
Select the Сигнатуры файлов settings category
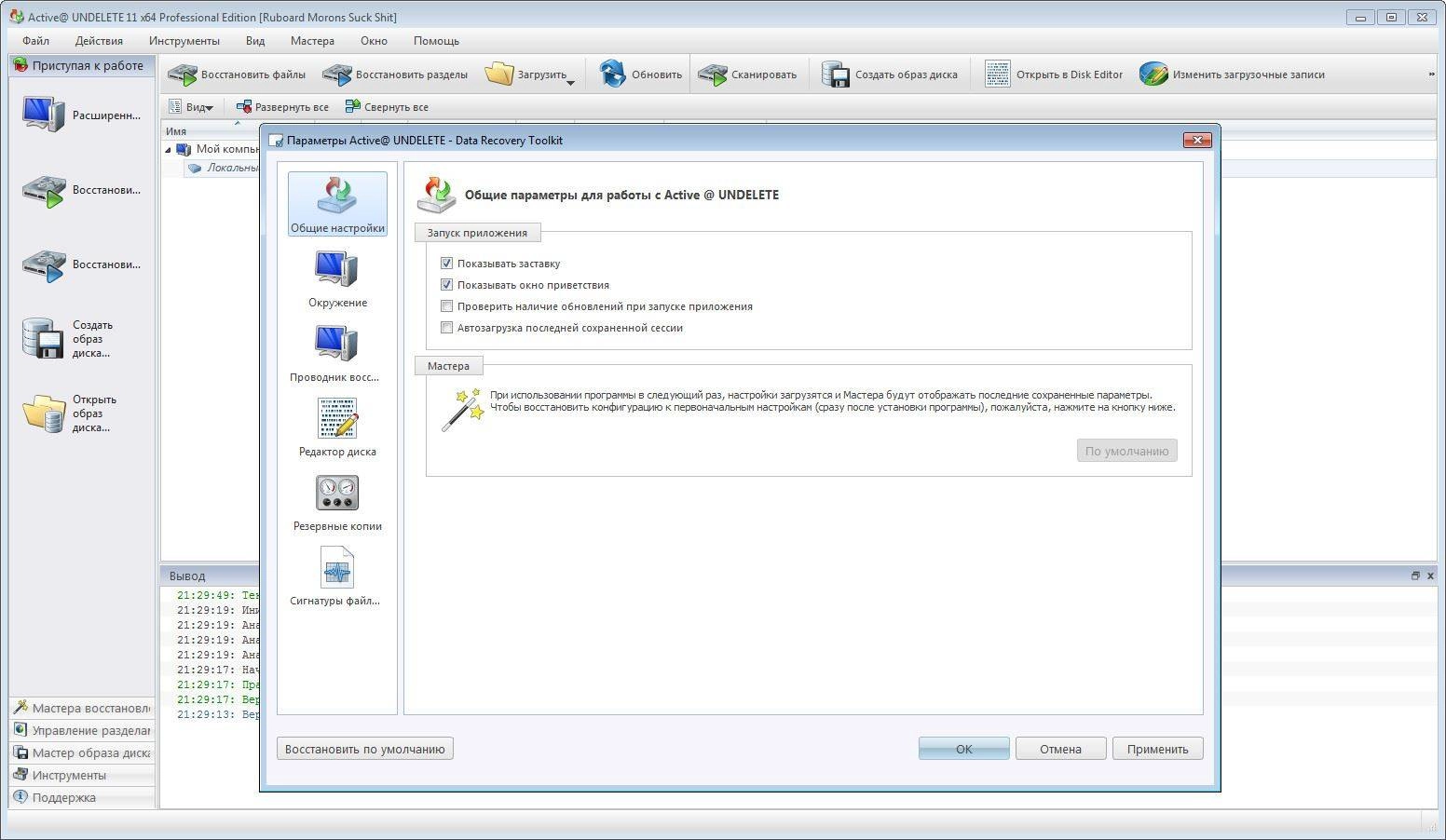pyautogui.click(x=337, y=576)
